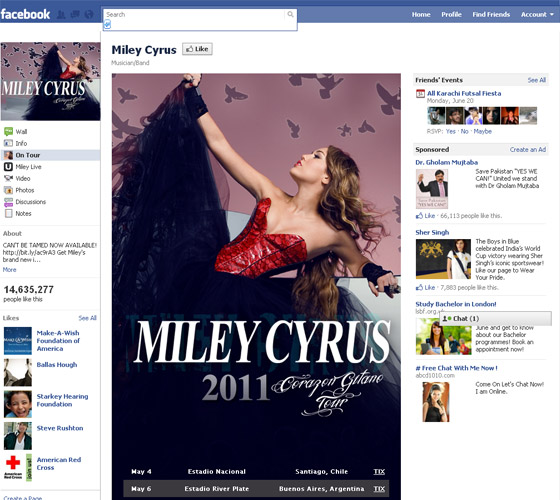Click Dr. Gholam Mujtaba ad image
Screen dimensions: 560x500
432,189
